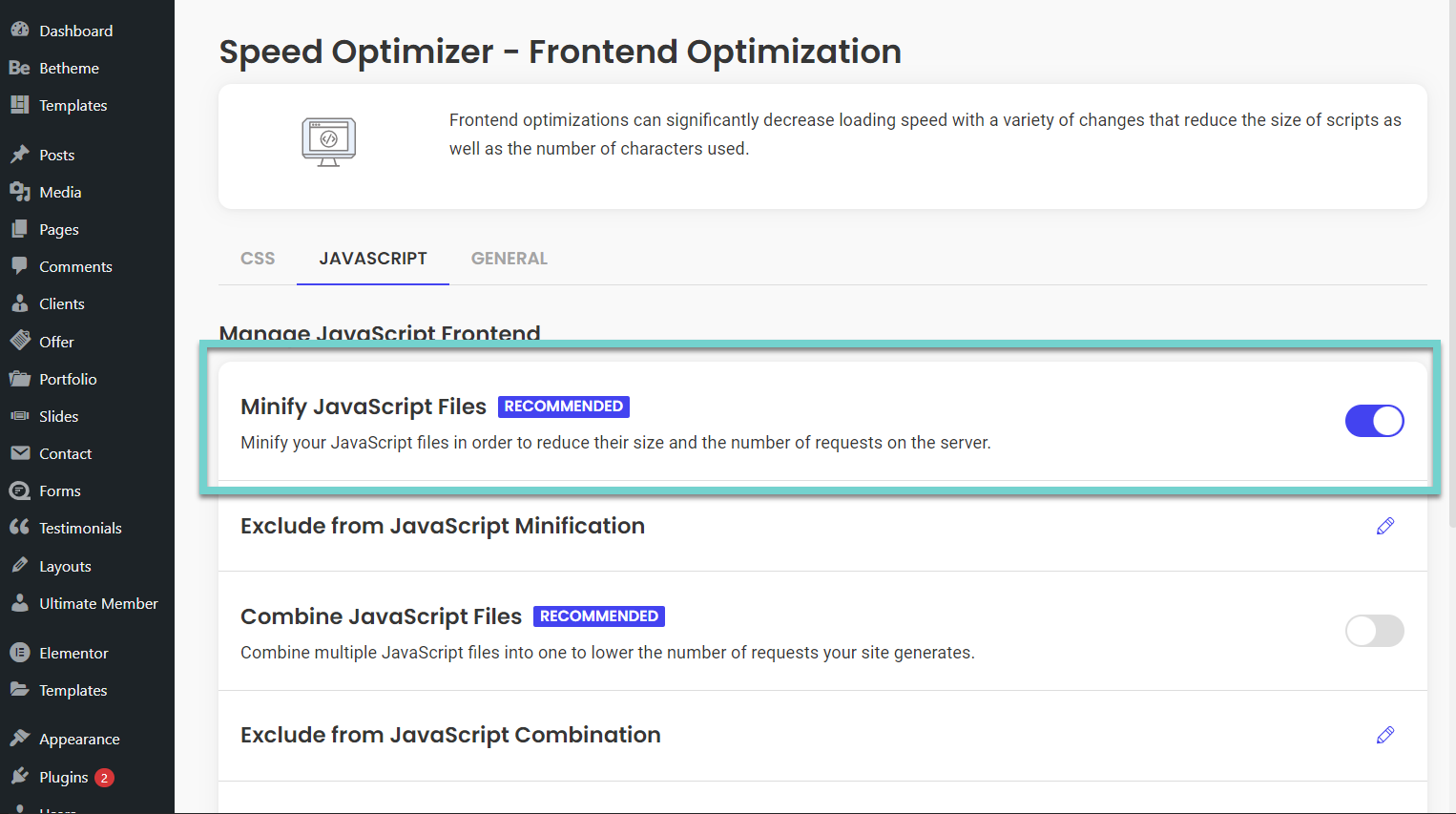Image resolution: width=1456 pixels, height=814 pixels.
Task: Select the JAVASCRIPT tab
Action: 373,259
